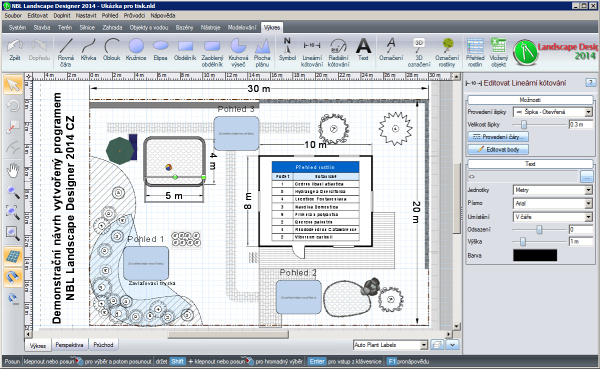Screen dimensions: 600x369
Task: Choose the Kružnice circle tool
Action: (136, 50)
